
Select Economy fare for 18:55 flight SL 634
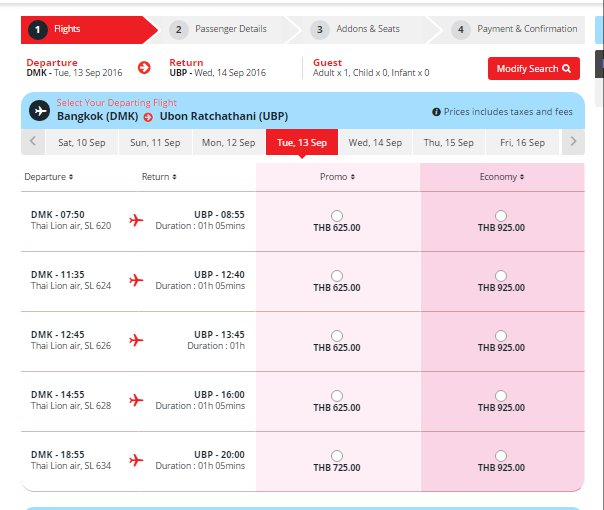[x=501, y=456]
